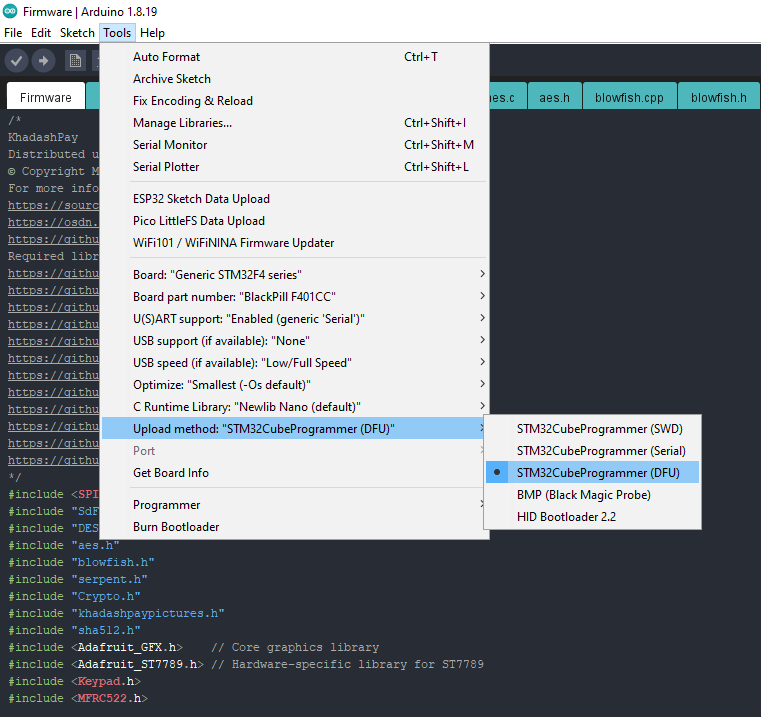Click the #include <Keypad.h> line
Screen dimensions: 761x717
pyautogui.click(x=74, y=681)
